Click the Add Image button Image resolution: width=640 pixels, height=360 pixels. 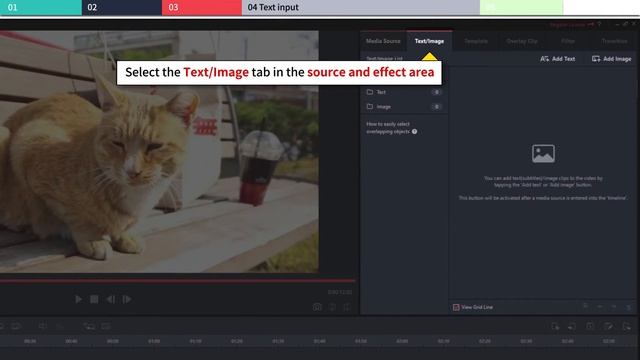pyautogui.click(x=611, y=59)
